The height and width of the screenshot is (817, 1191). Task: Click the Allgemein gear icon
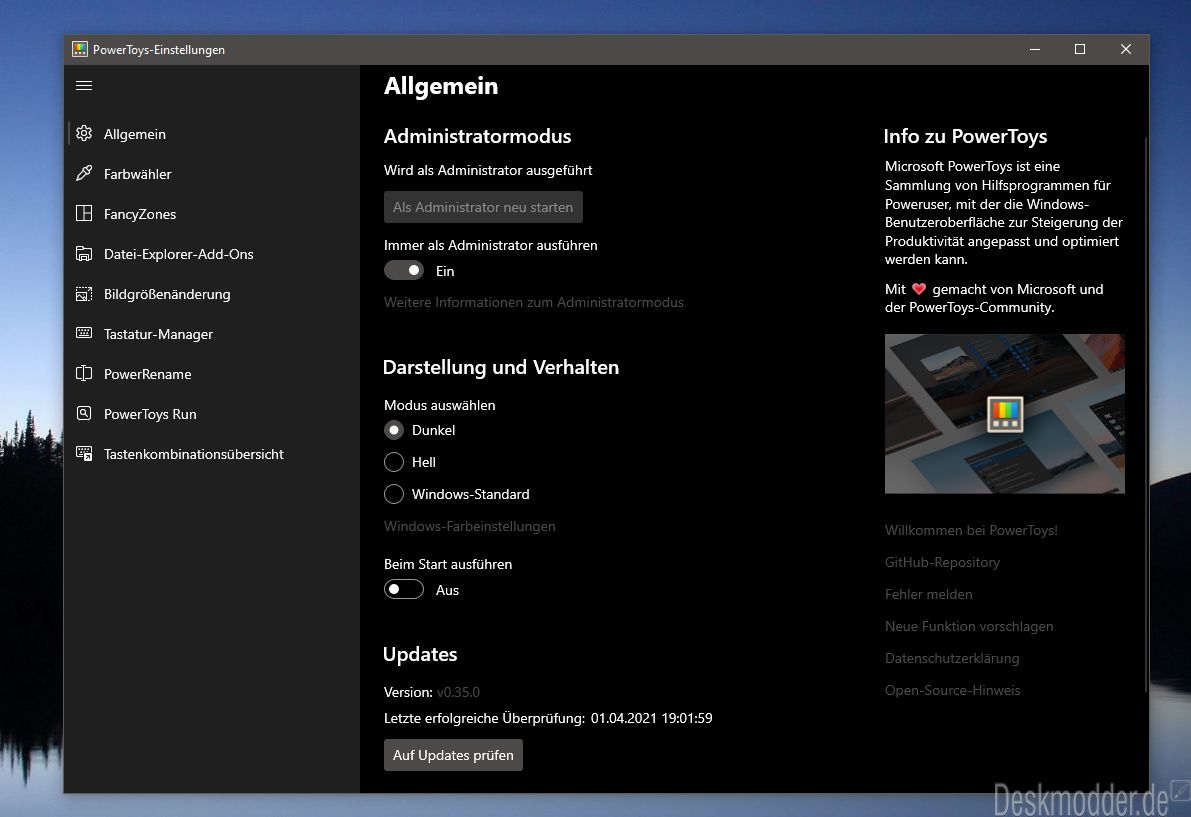tap(84, 134)
